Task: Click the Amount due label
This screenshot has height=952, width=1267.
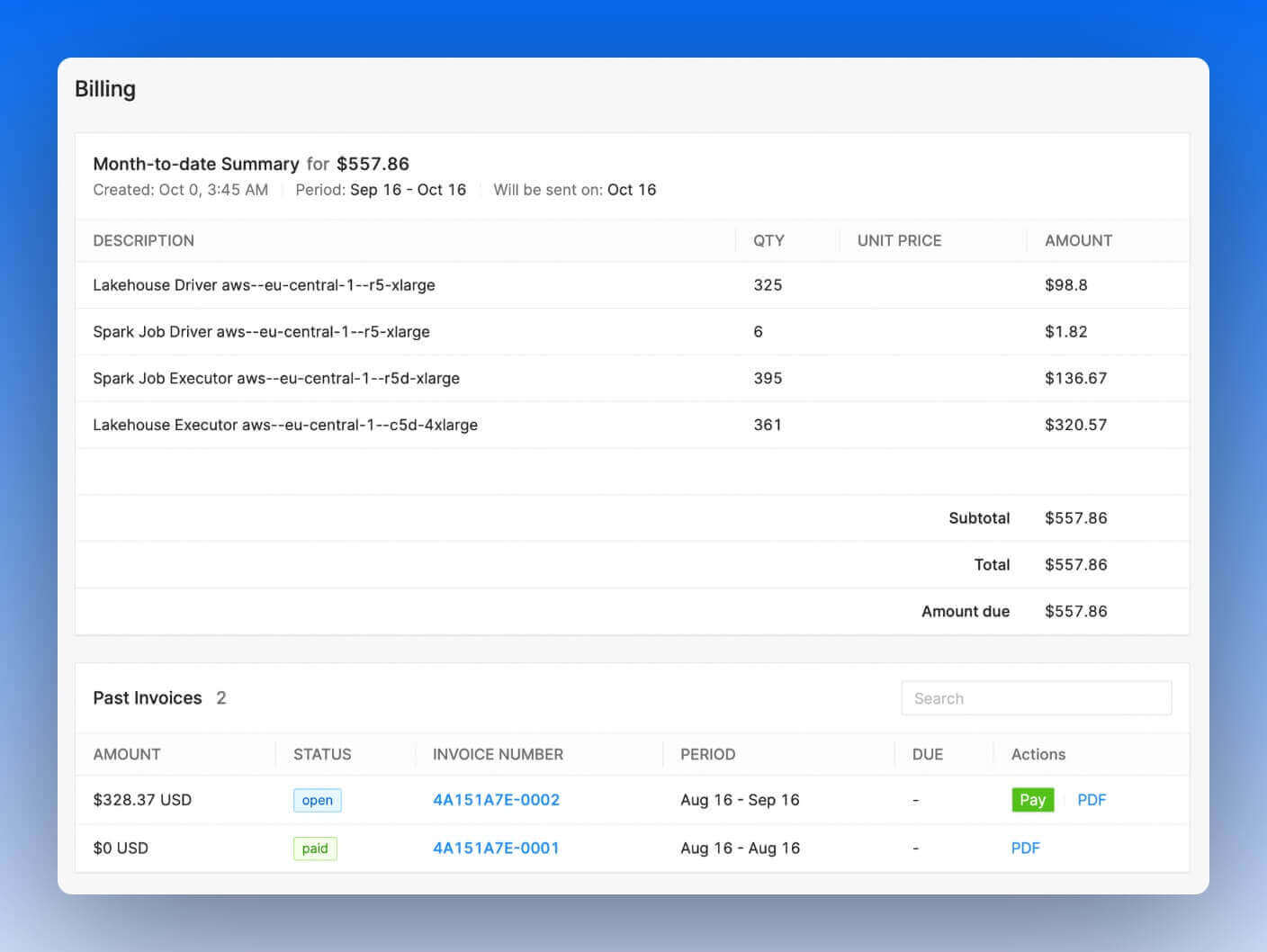Action: [x=966, y=612]
